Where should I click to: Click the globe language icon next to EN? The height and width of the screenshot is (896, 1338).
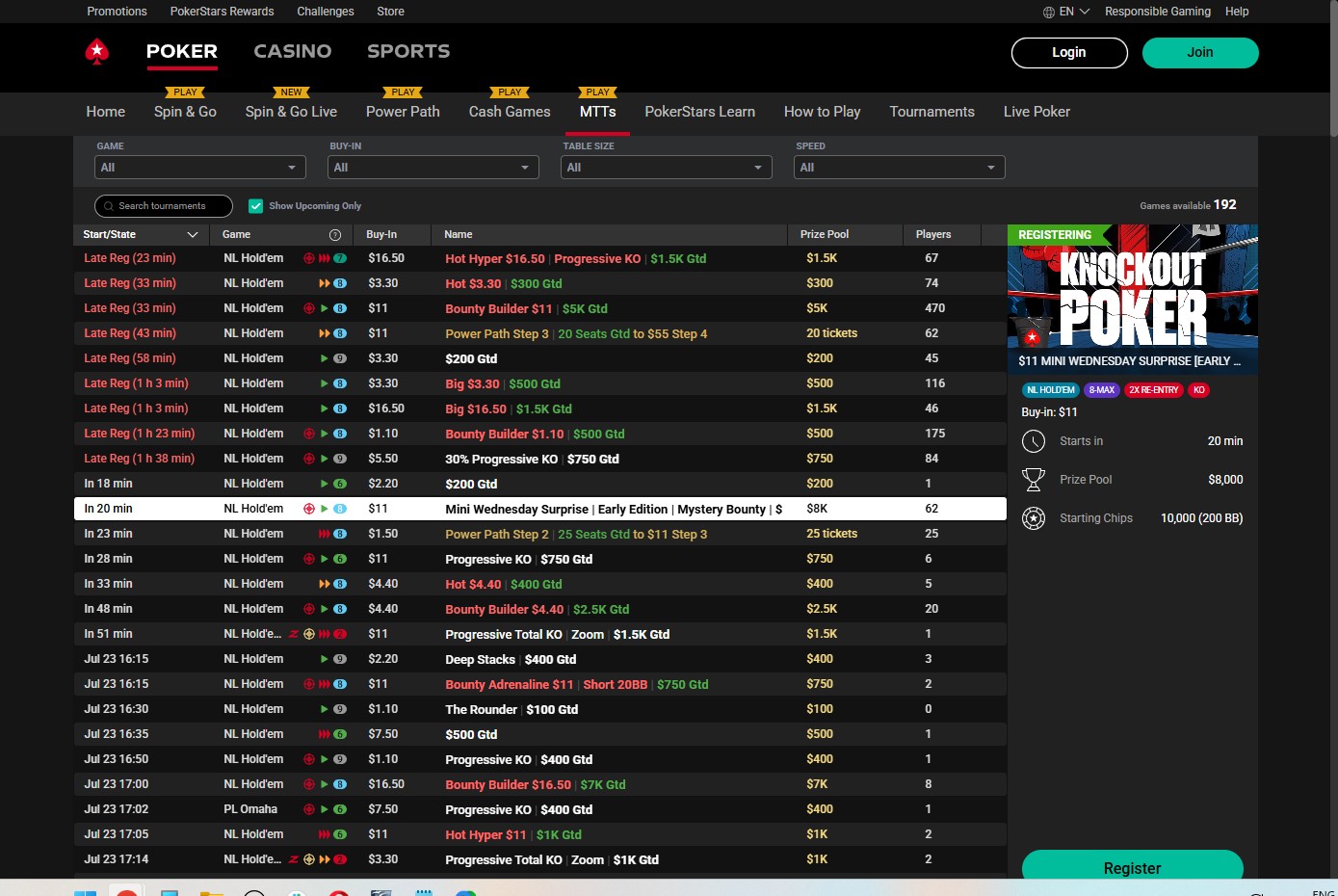pyautogui.click(x=1048, y=12)
